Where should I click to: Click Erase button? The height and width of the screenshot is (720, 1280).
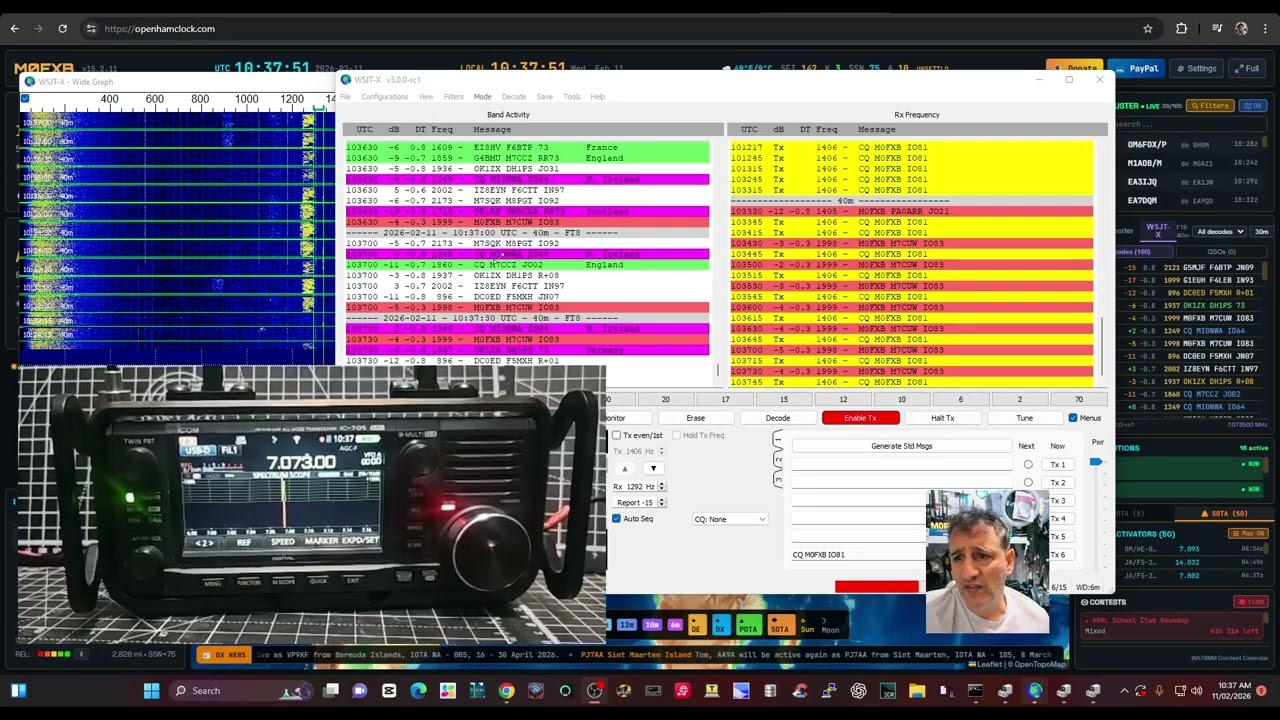[x=695, y=418]
